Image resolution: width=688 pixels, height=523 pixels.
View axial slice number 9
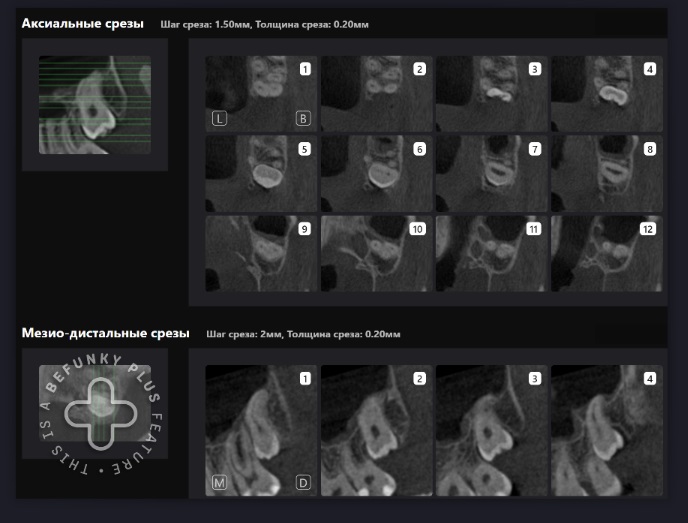(260, 253)
